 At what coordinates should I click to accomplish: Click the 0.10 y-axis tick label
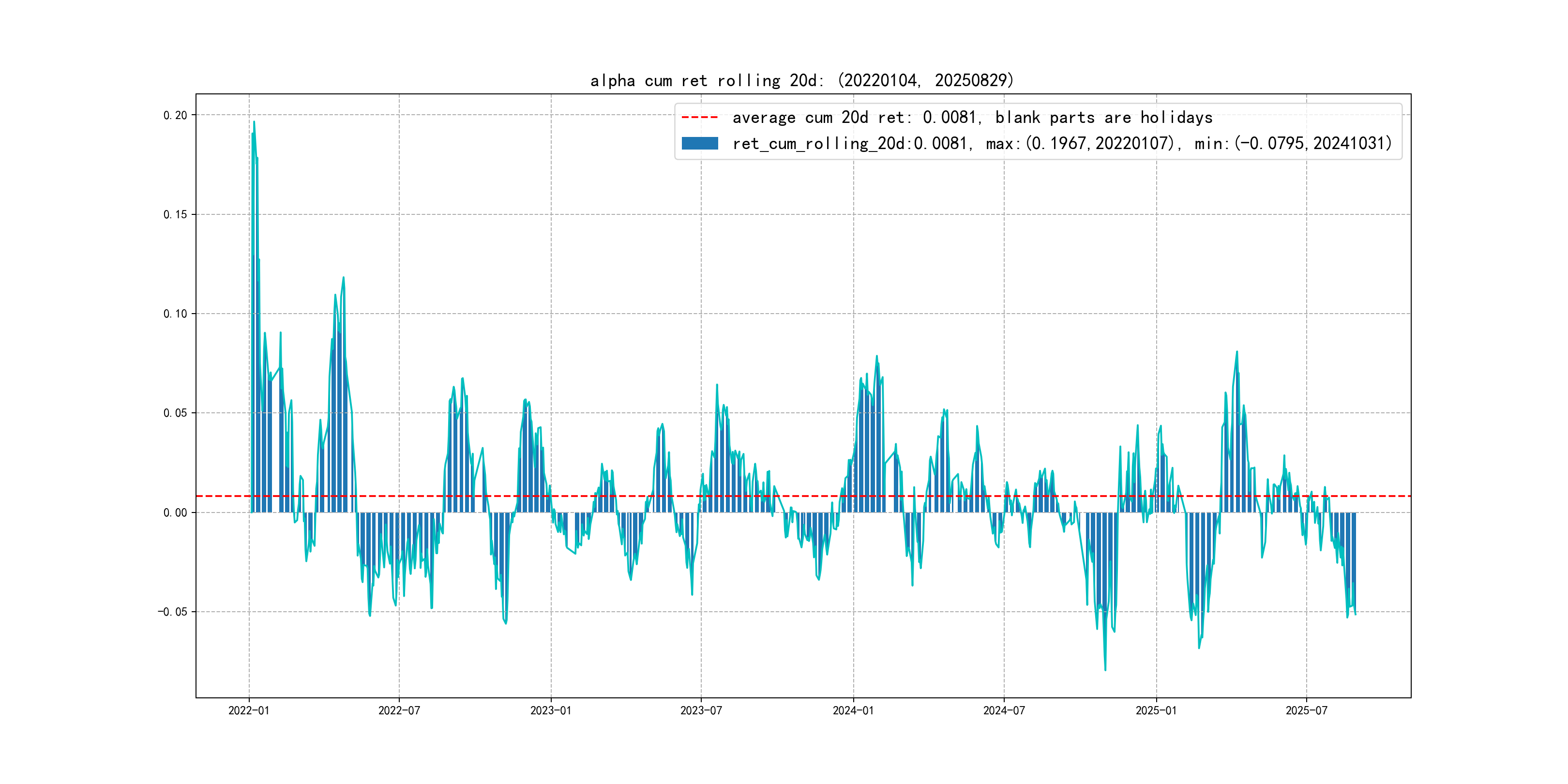(x=175, y=314)
